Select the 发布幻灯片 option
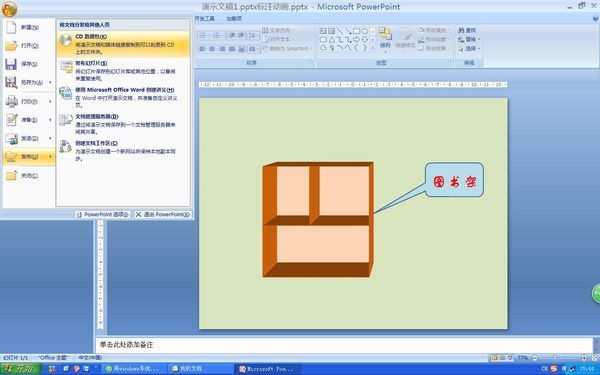 point(123,71)
